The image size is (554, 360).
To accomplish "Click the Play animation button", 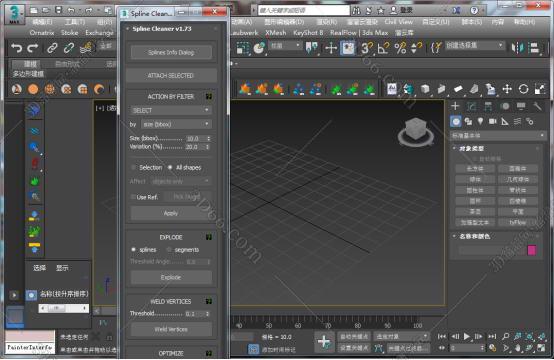I will tap(467, 336).
